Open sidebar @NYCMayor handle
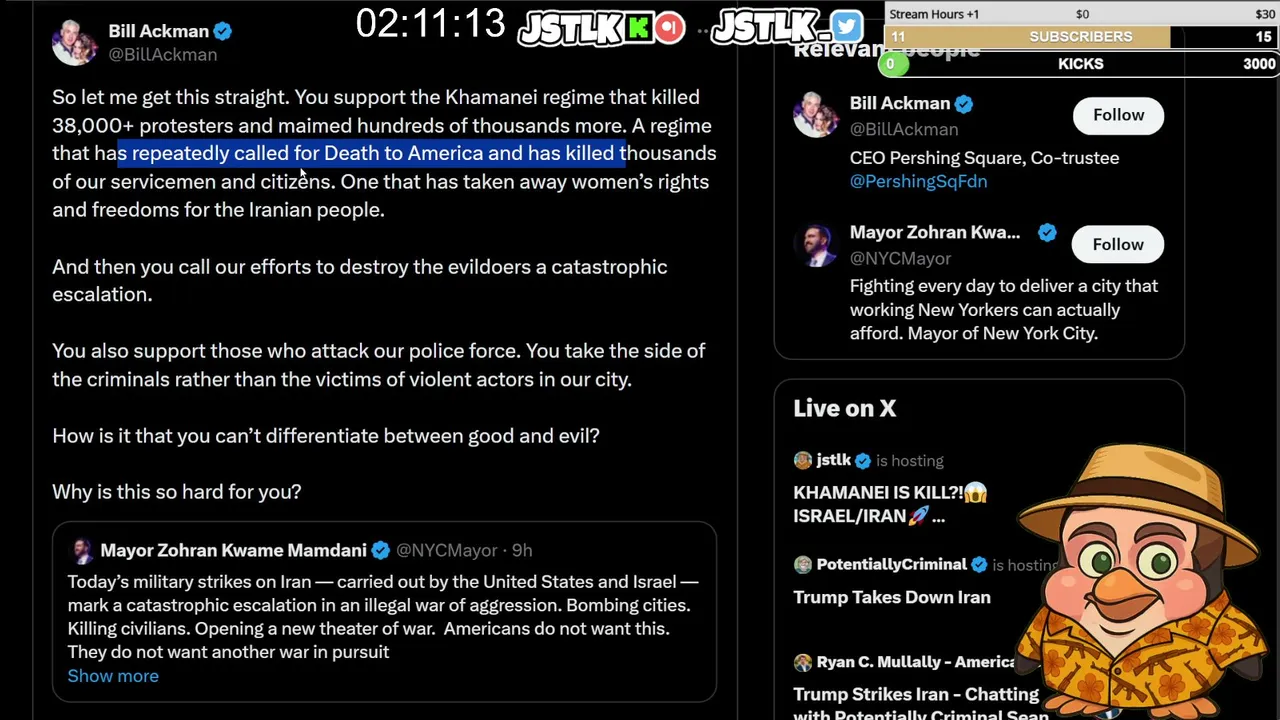 coord(900,258)
